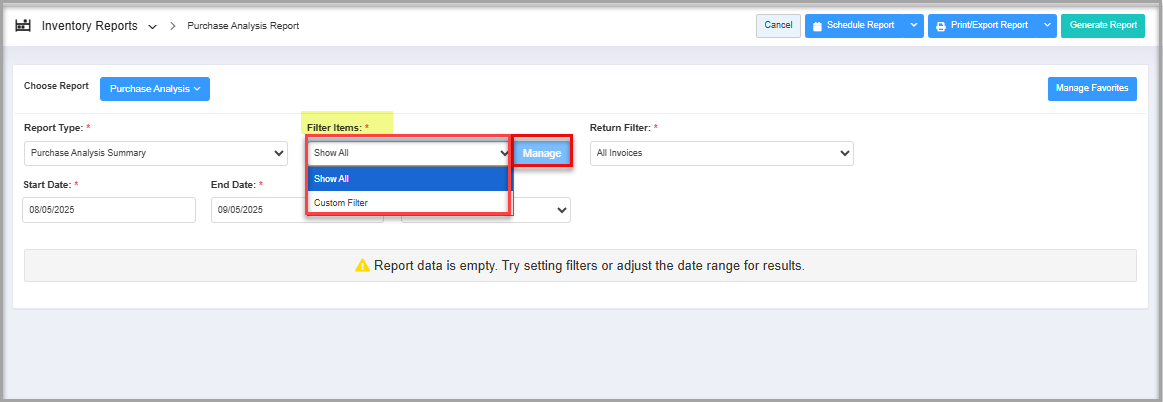The height and width of the screenshot is (402, 1163).
Task: Choose the Show All option
Action: (x=409, y=179)
